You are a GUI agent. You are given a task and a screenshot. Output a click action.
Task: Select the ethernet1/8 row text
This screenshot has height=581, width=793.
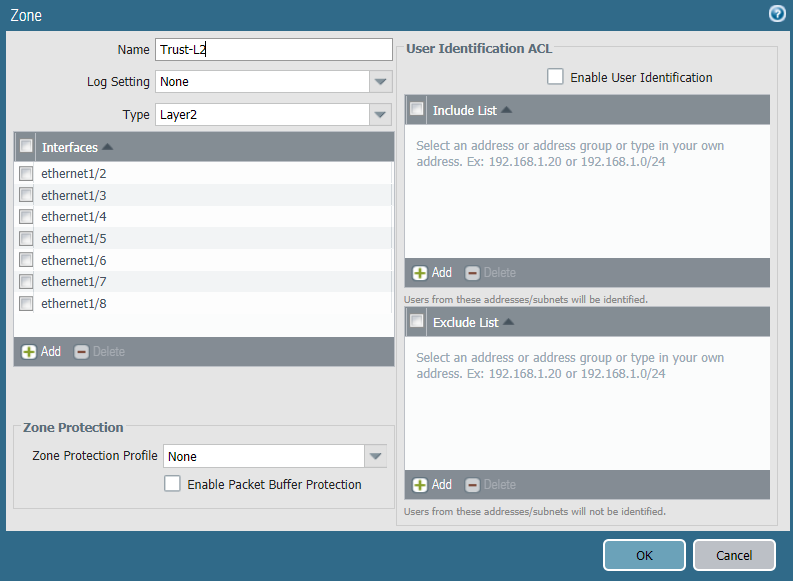click(74, 303)
